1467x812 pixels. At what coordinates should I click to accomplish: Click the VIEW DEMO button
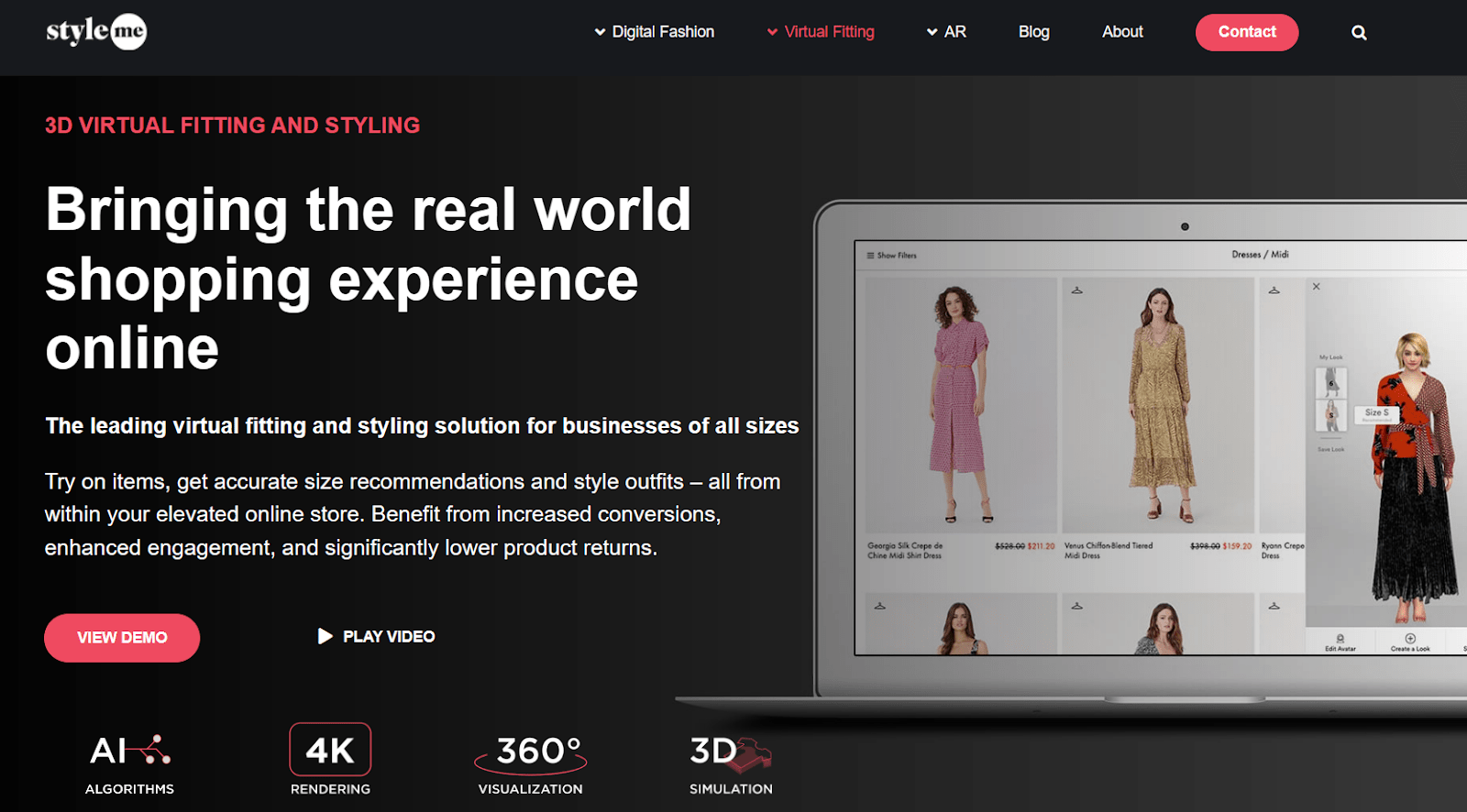pyautogui.click(x=122, y=638)
